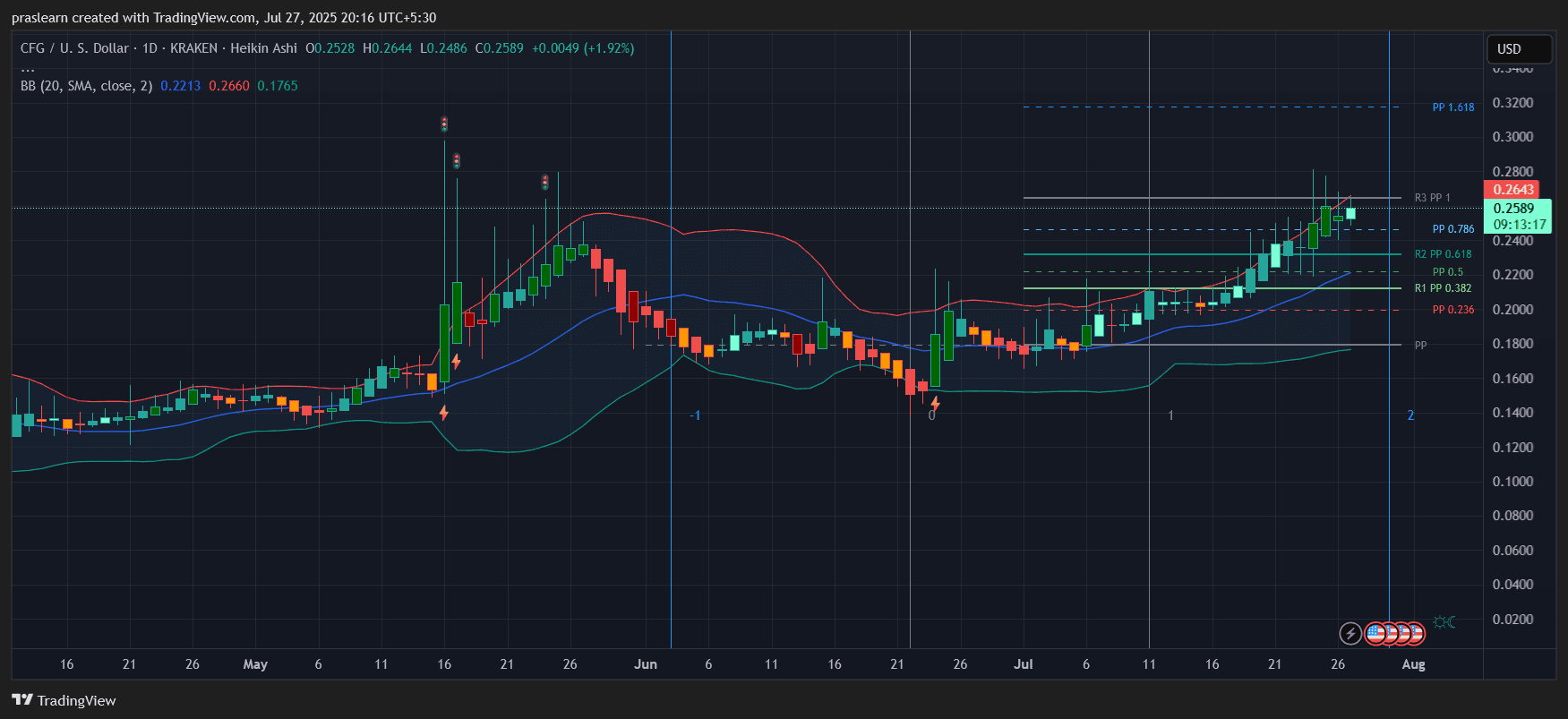Click the green sun and moon icon
1568x719 pixels.
pos(1444,621)
